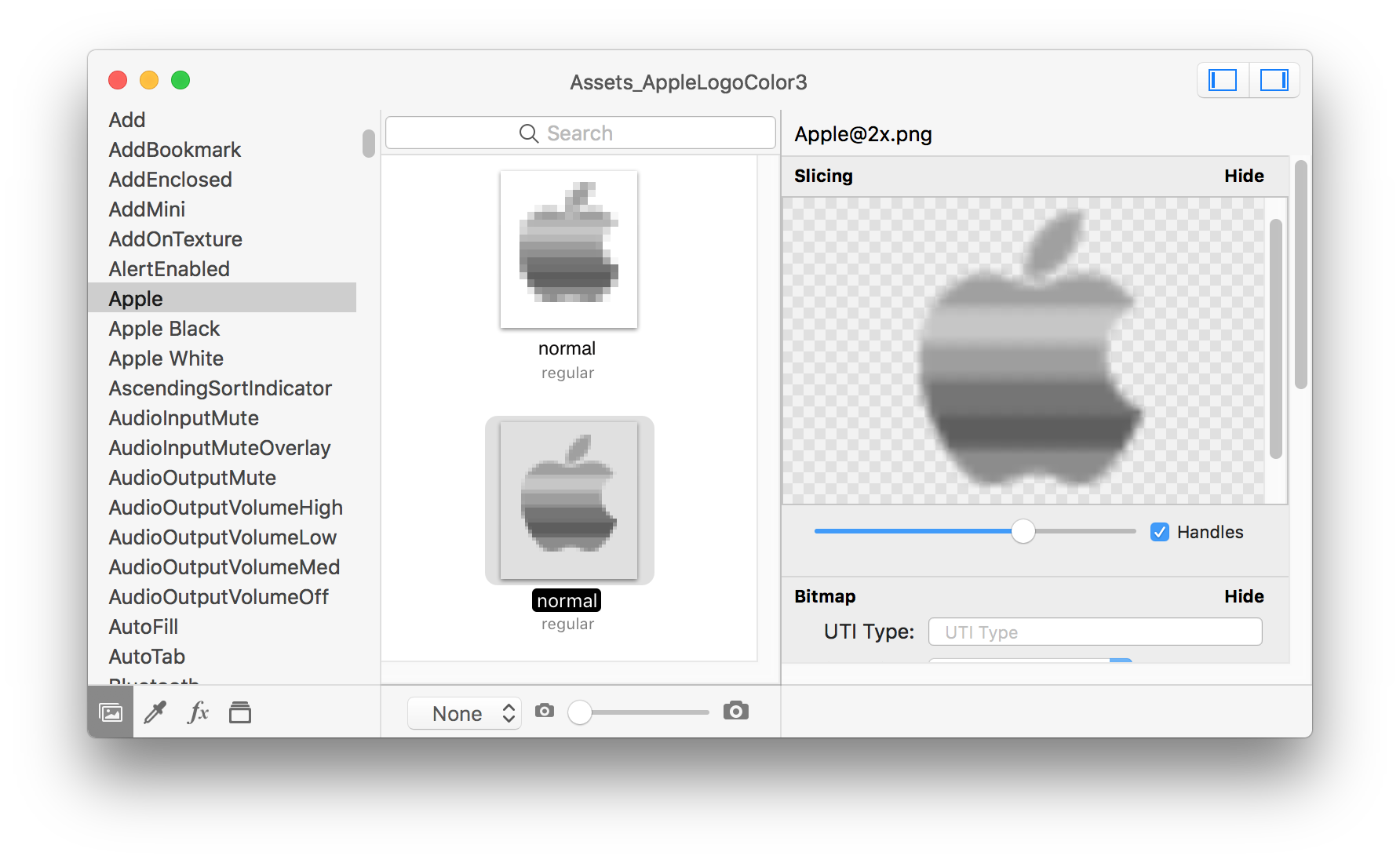Uncheck the Handles checkbox

pyautogui.click(x=1160, y=532)
